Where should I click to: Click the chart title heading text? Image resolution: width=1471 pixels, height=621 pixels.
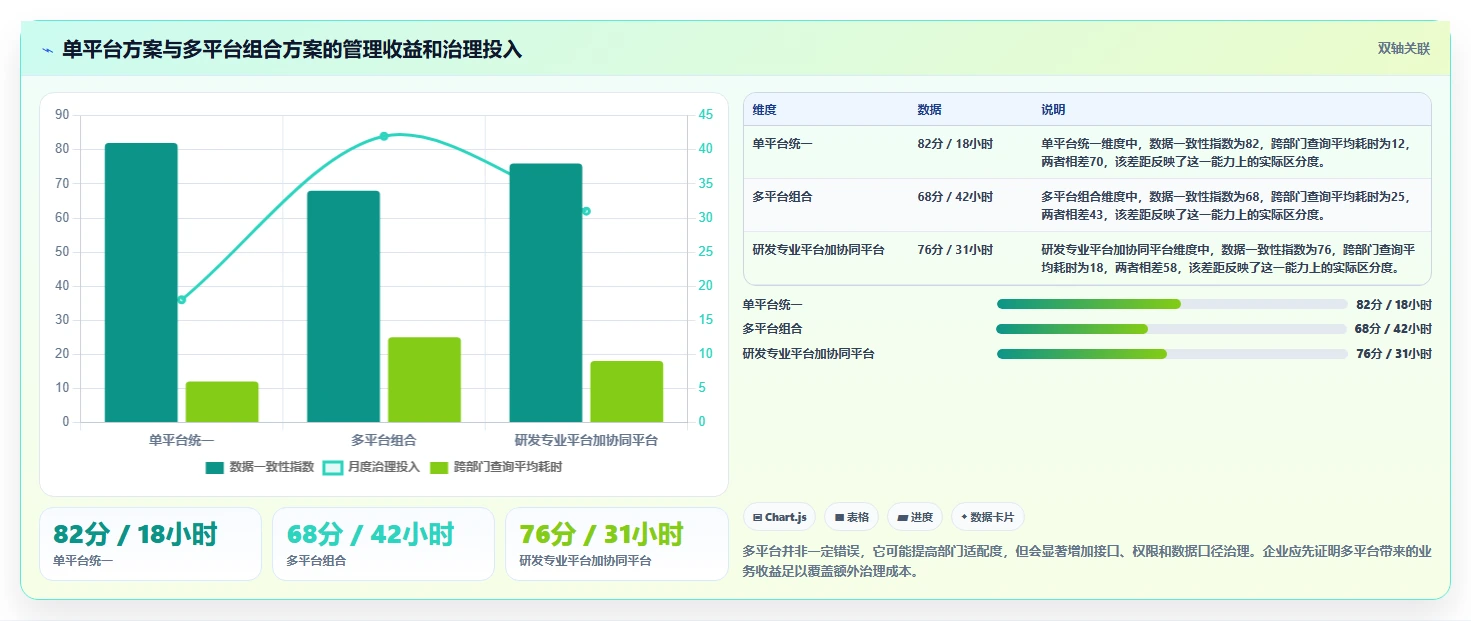pyautogui.click(x=292, y=50)
